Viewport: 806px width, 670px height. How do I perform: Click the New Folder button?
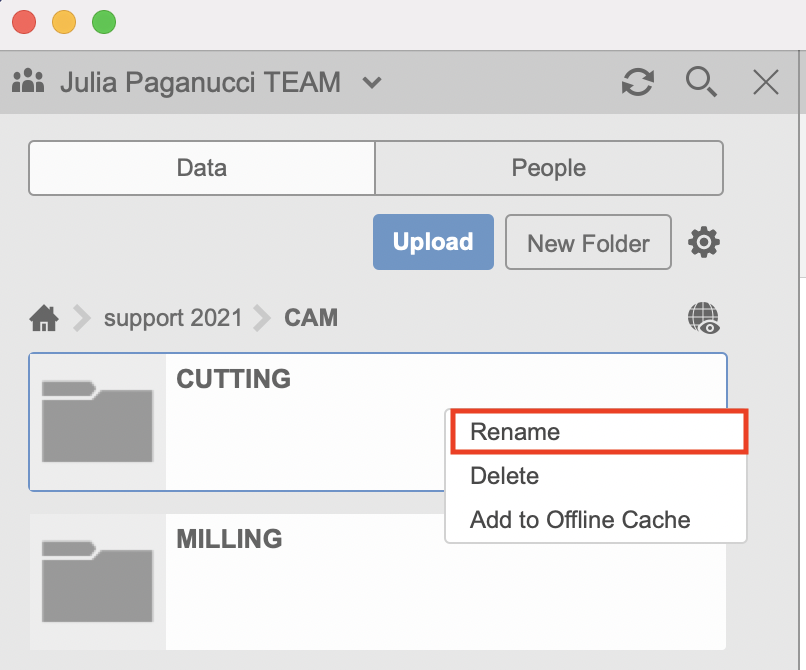(588, 242)
